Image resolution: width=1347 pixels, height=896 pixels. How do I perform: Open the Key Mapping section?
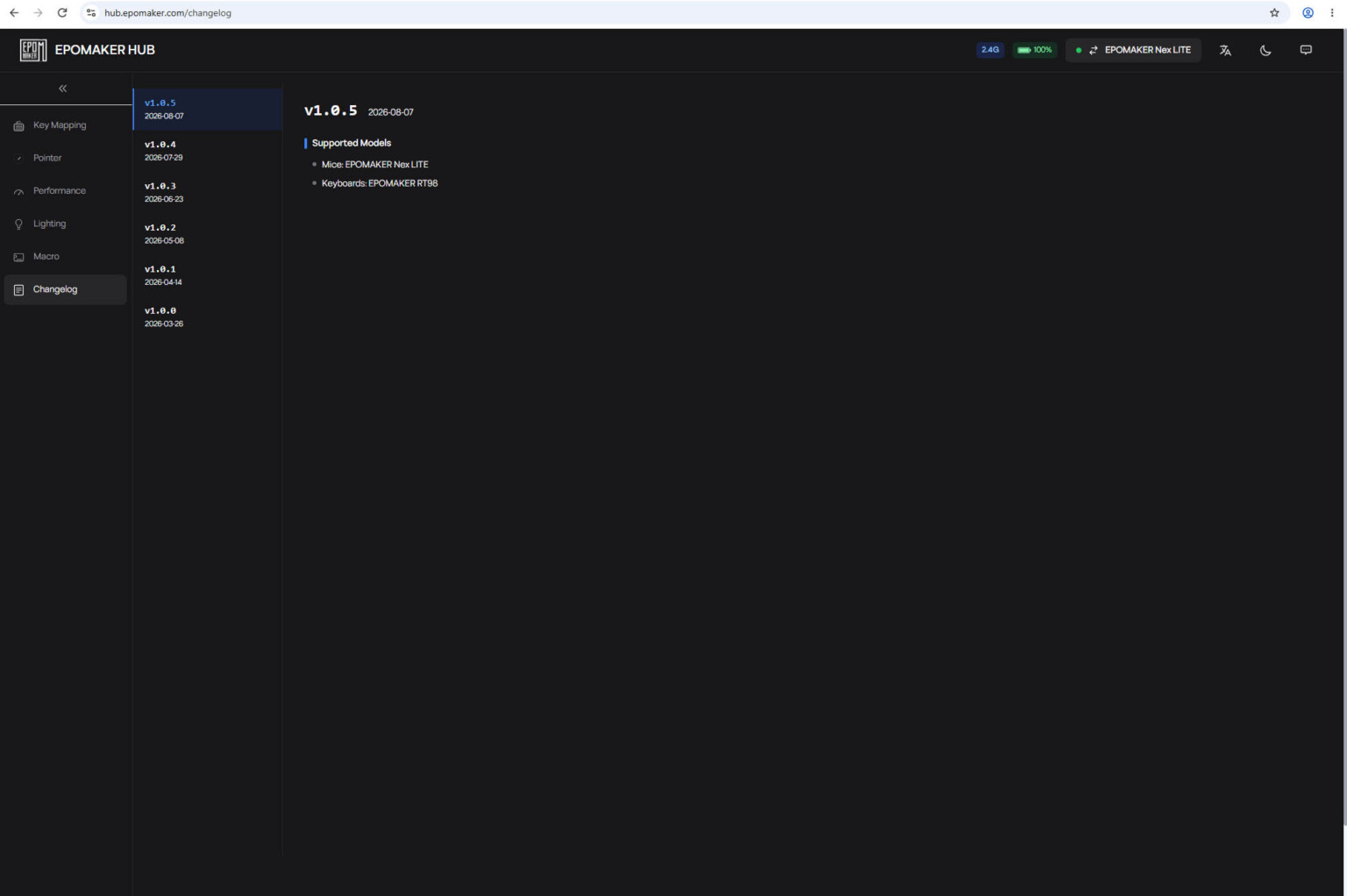(66, 125)
